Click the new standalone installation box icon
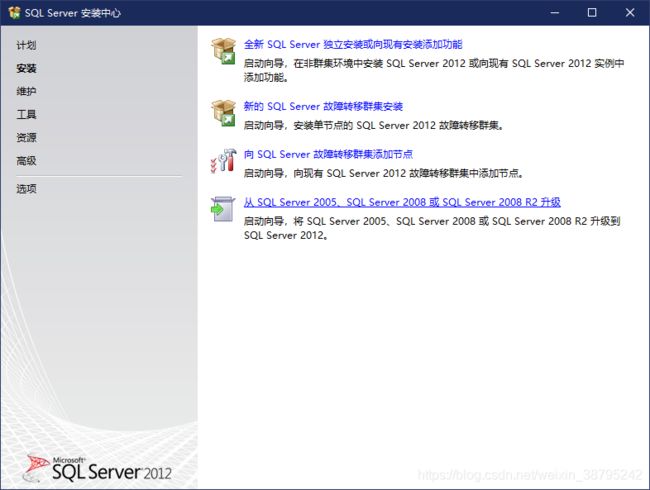Screen dimensions: 650x490 tap(223, 51)
